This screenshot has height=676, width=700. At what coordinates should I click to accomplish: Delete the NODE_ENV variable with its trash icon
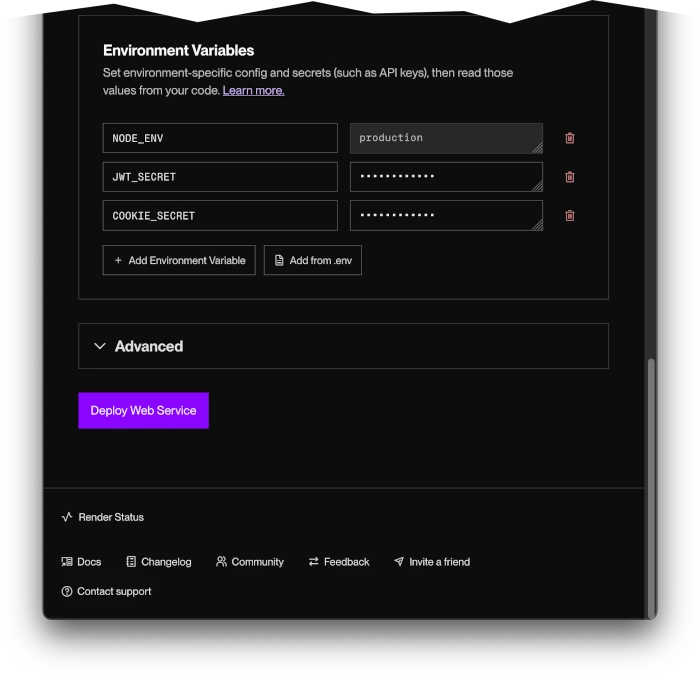pos(570,138)
